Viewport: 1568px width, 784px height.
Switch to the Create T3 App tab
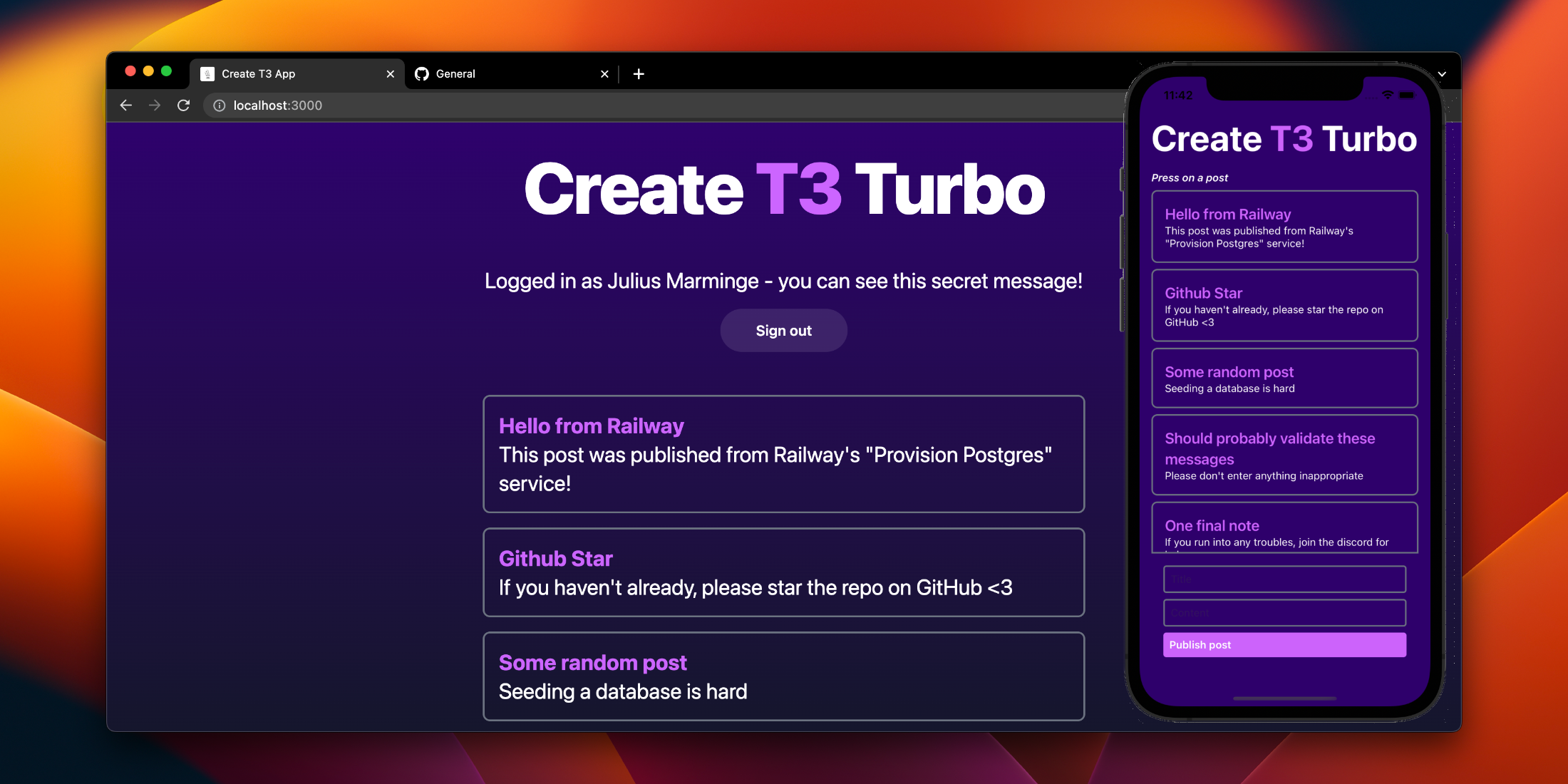[x=285, y=73]
